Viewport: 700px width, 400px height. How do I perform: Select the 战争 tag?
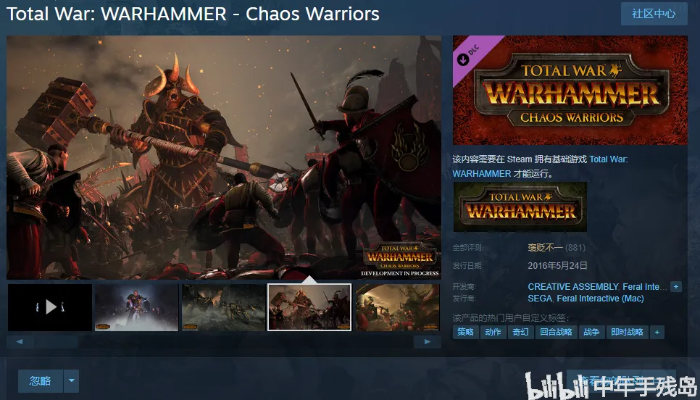pos(592,332)
